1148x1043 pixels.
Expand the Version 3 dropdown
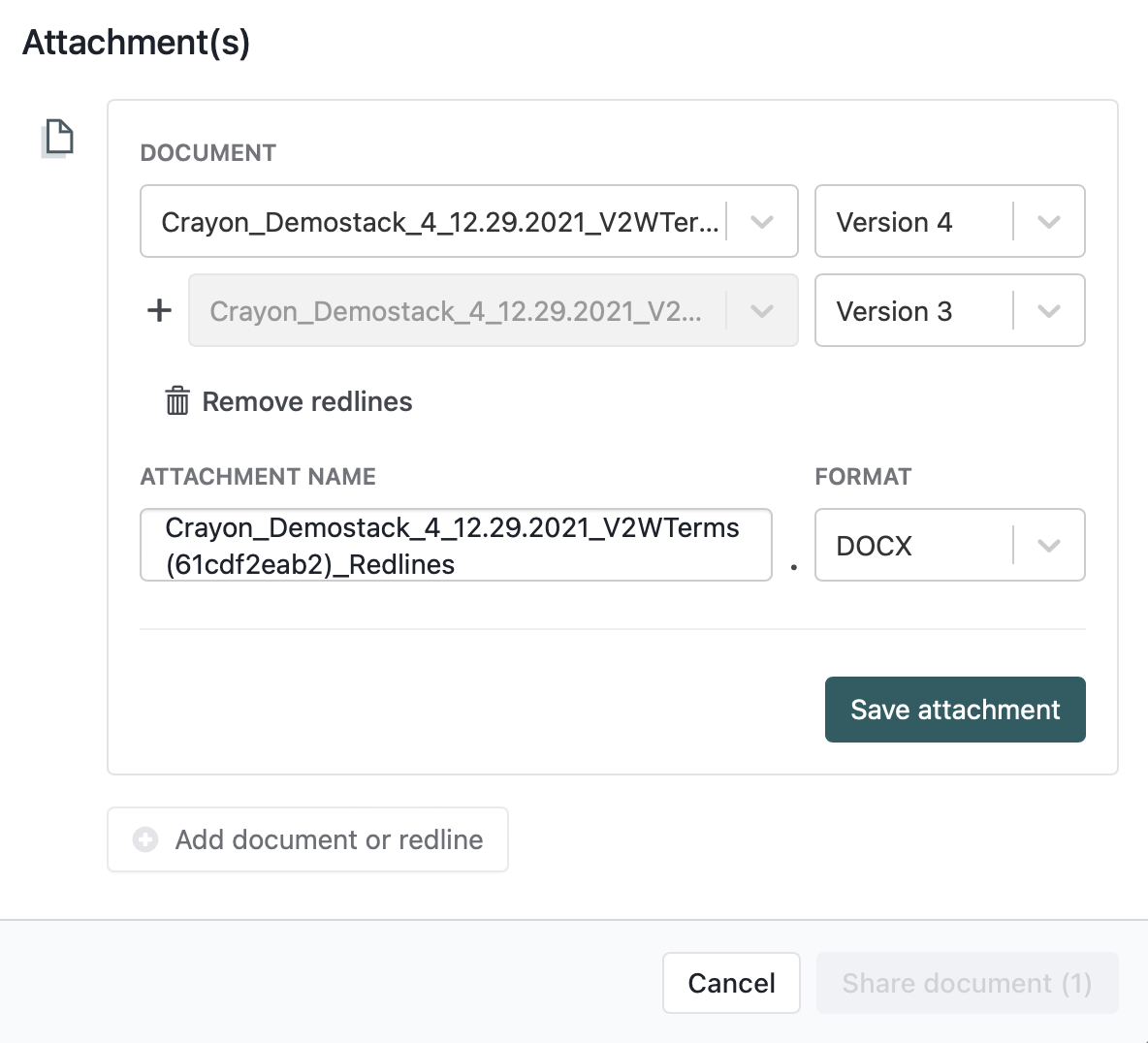click(949, 310)
